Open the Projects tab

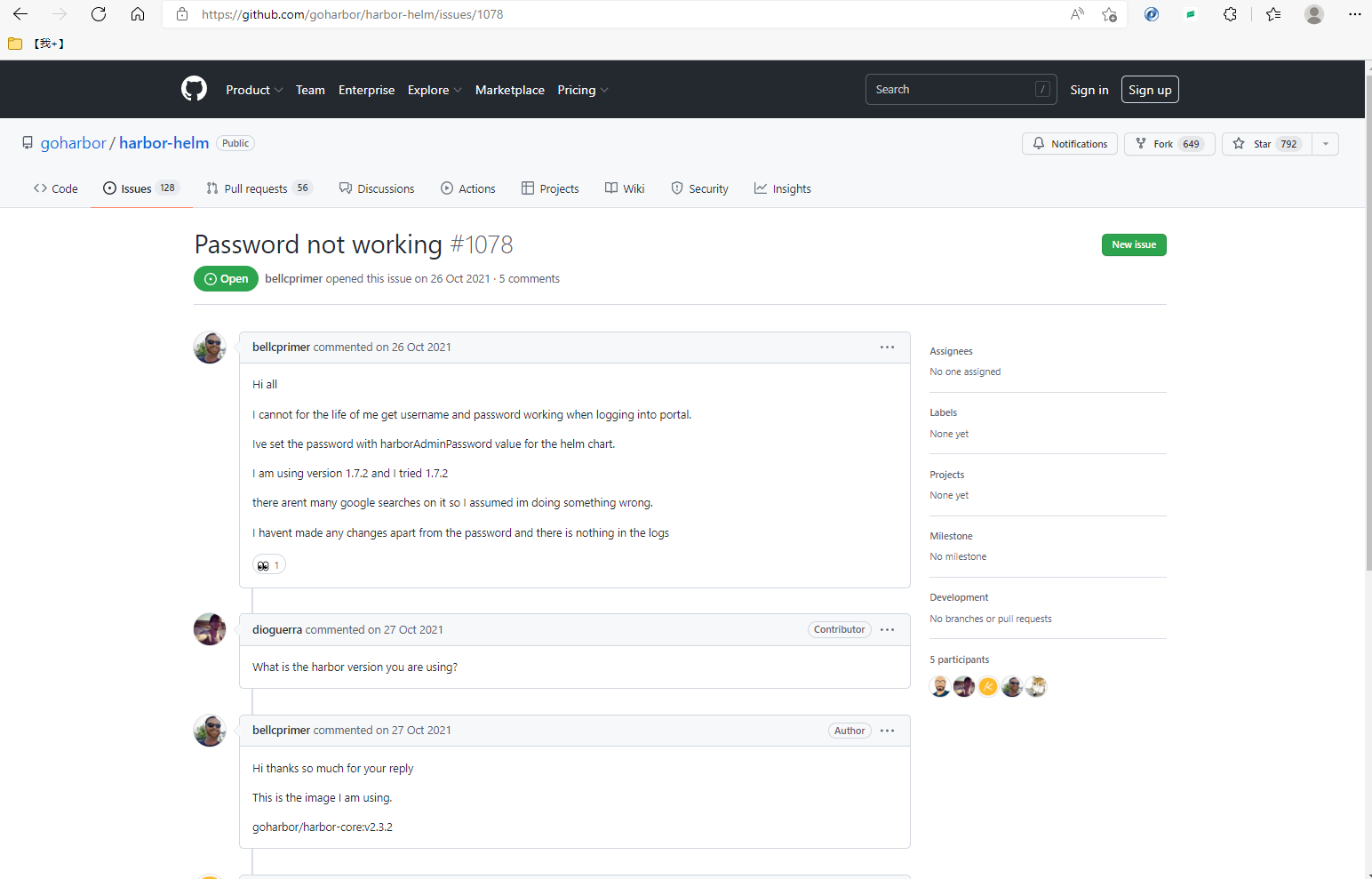pyautogui.click(x=550, y=188)
